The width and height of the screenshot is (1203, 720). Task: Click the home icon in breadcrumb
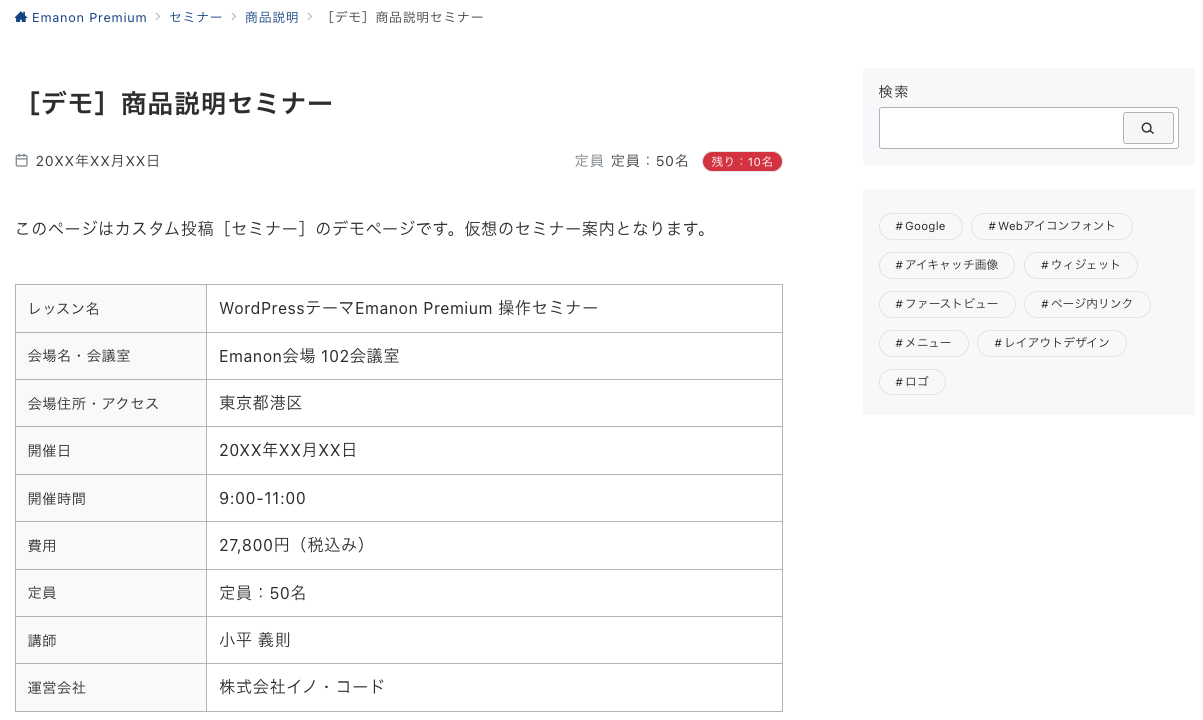21,17
